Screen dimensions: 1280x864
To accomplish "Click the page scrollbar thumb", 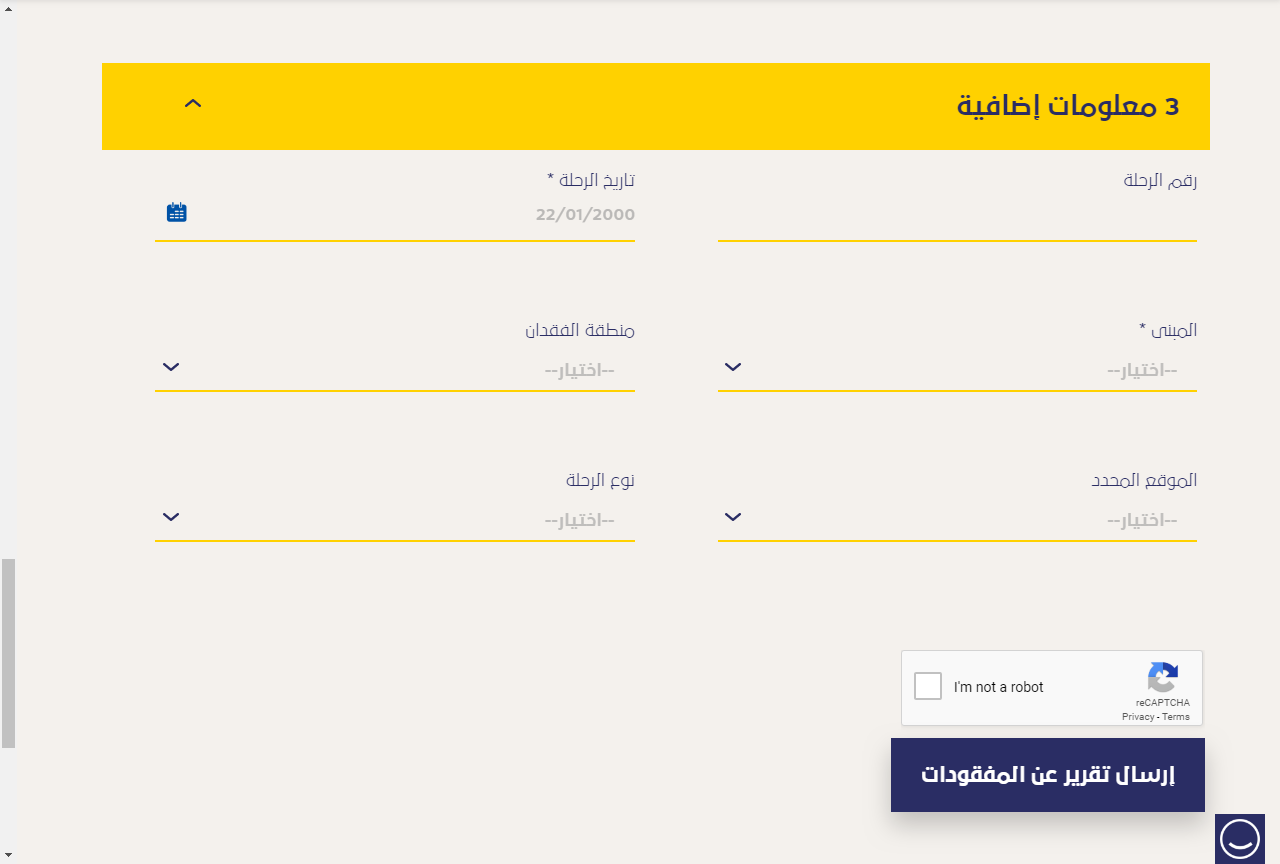I will point(8,652).
